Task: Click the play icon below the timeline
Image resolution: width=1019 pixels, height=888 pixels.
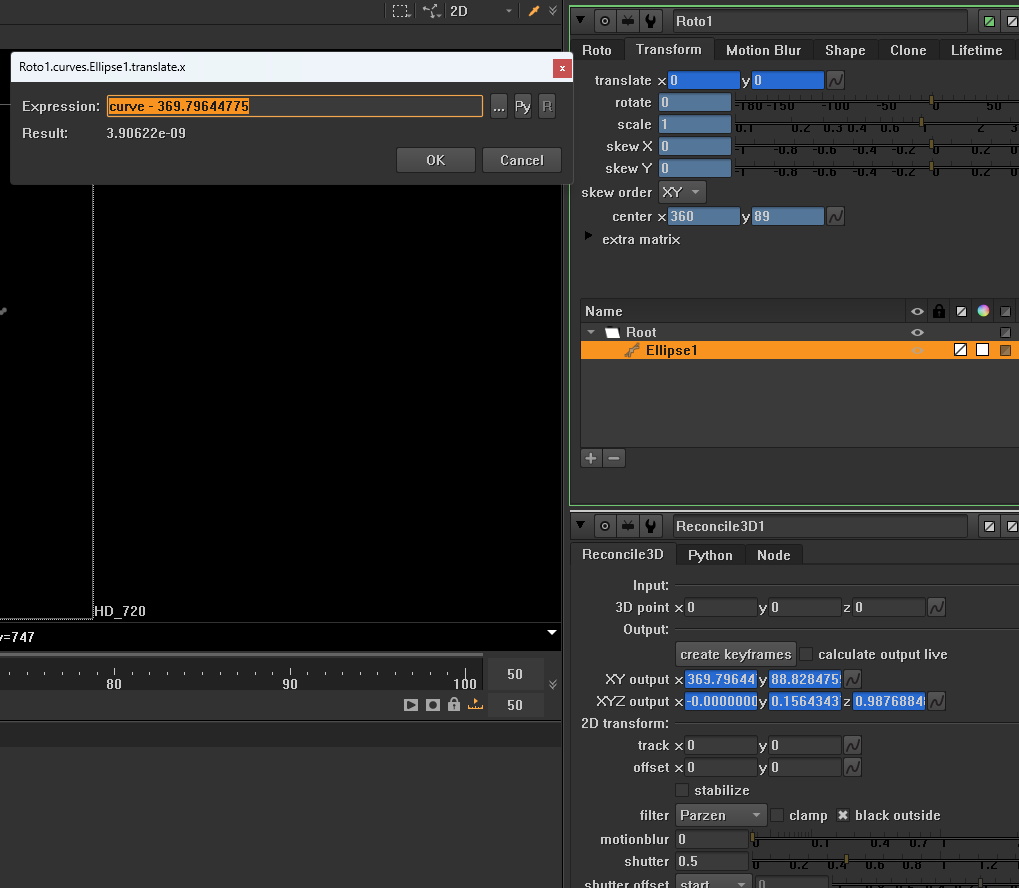Action: 411,705
